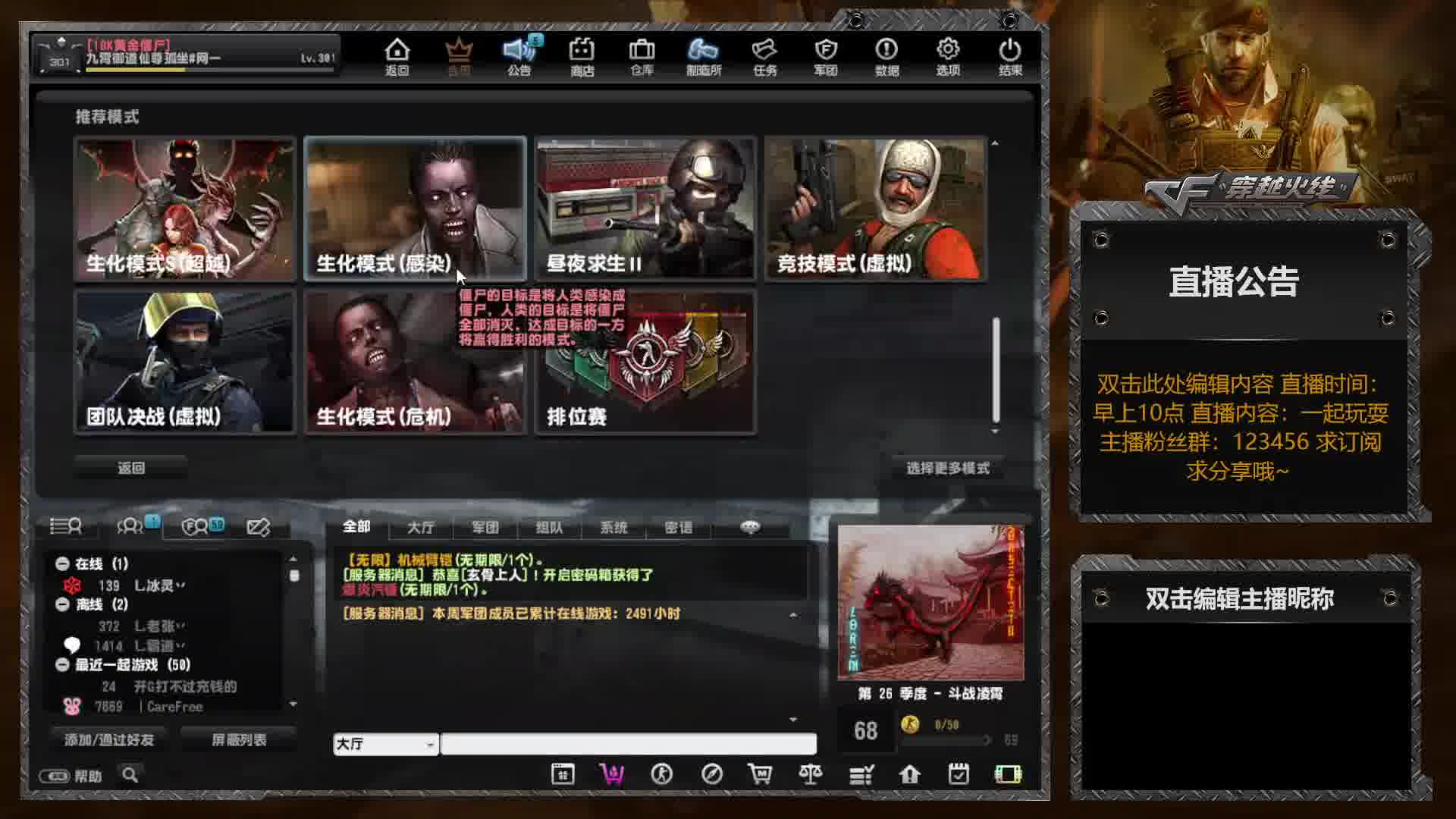The image size is (1456, 819).
Task: Select the 生化模式S(超越) mode card
Action: [x=185, y=209]
